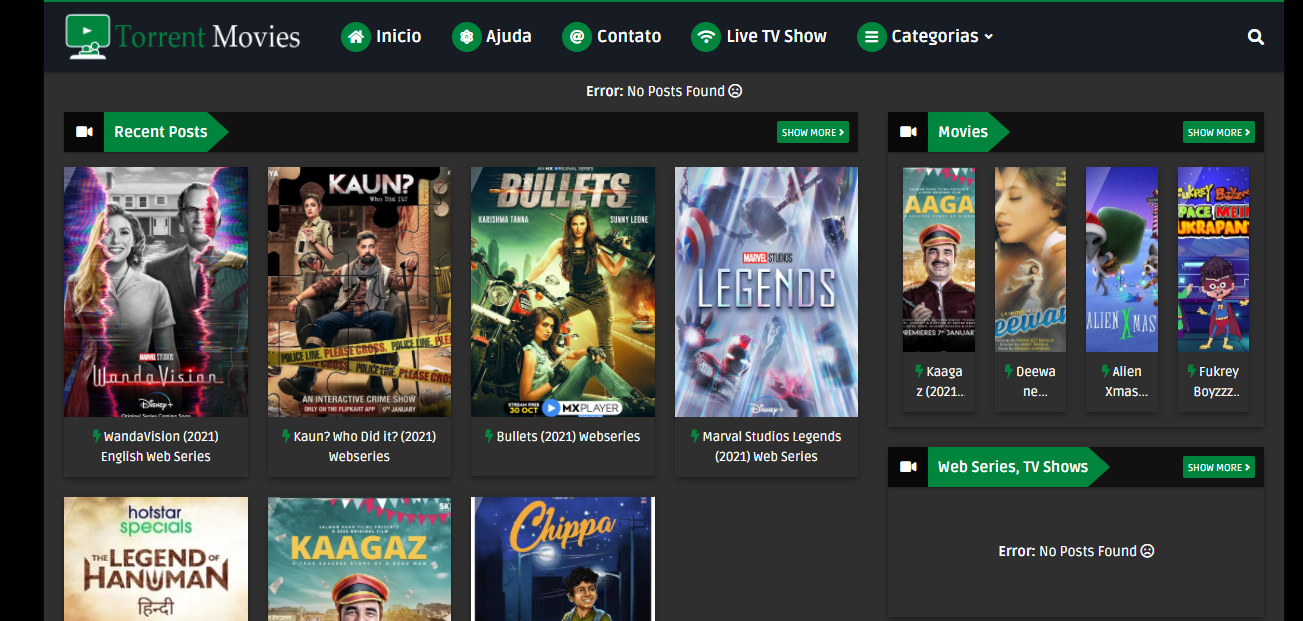
Task: Click the error message below the navigation bar
Action: [664, 91]
